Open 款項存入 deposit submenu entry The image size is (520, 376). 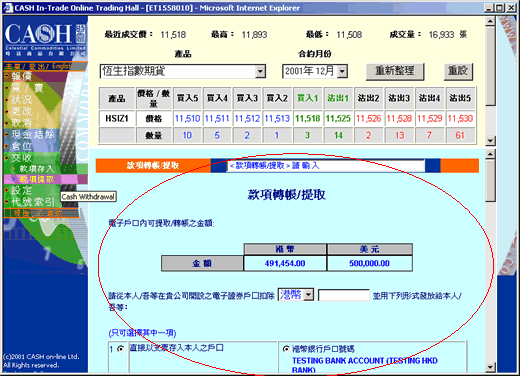[36, 169]
